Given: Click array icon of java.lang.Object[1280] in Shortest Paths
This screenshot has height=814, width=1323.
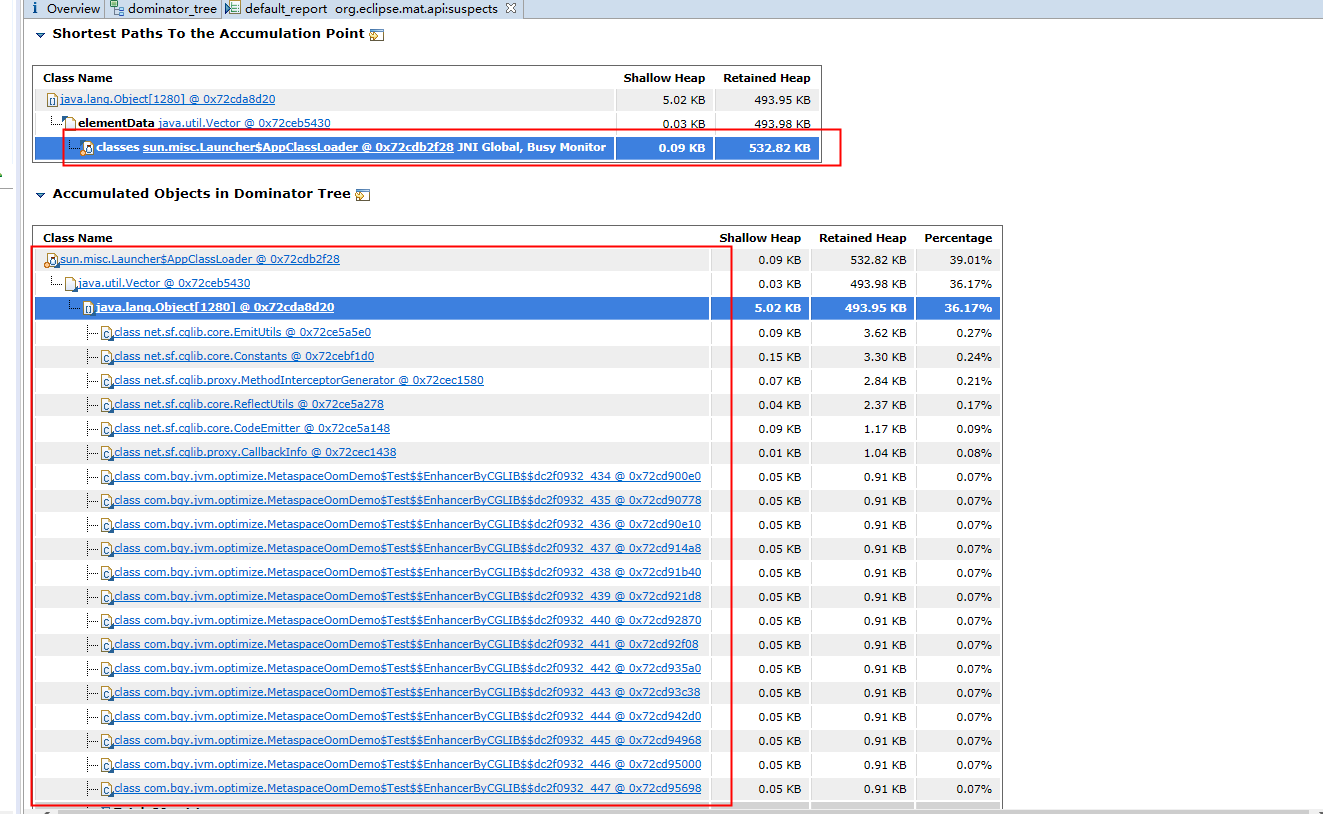Looking at the screenshot, I should click(x=52, y=100).
